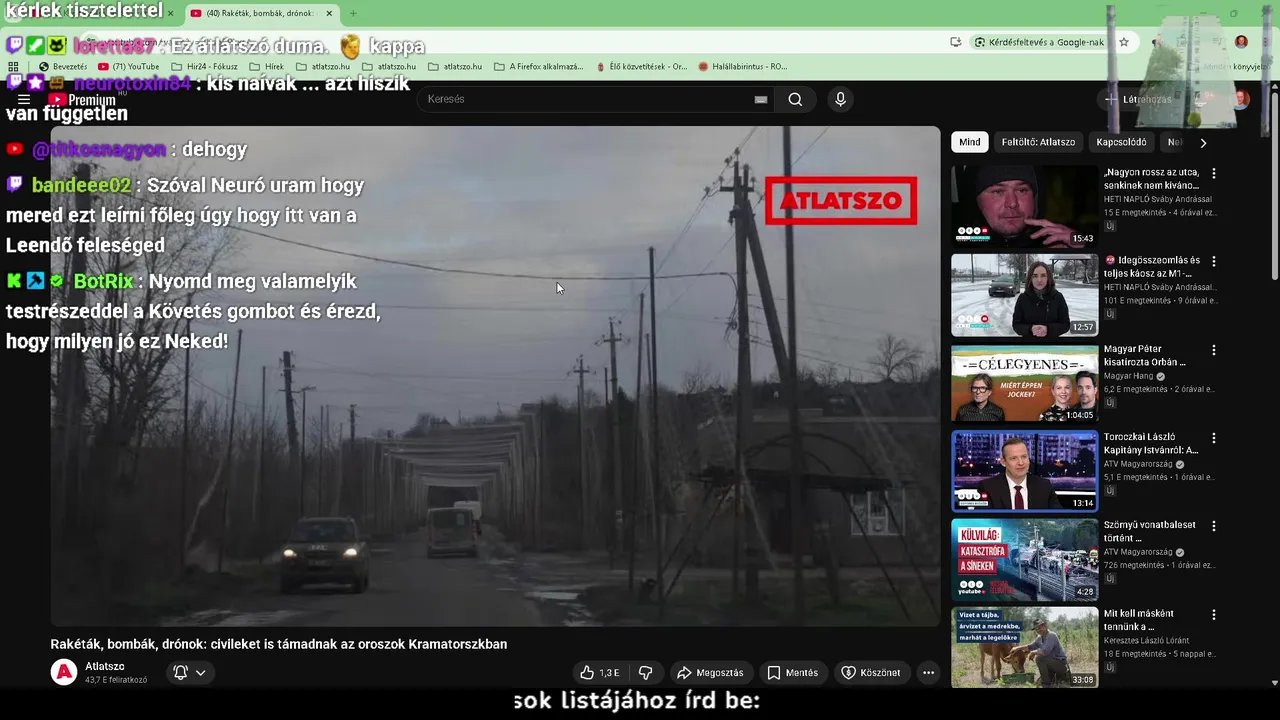This screenshot has width=1280, height=720.
Task: Open the Célegyenes 1:04:05 video thumbnail
Action: click(1024, 383)
